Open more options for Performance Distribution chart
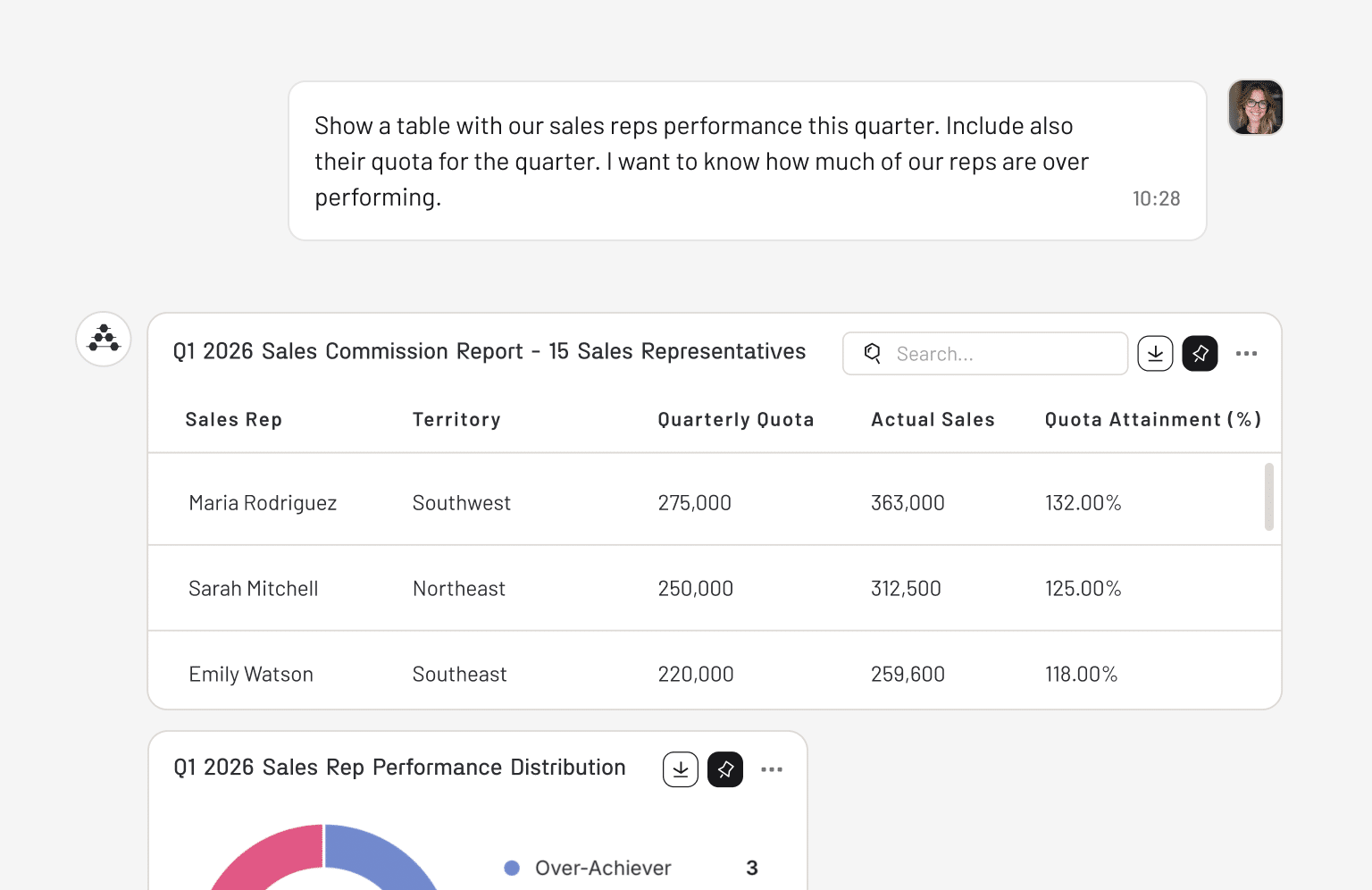Screen dimensions: 1372x890 coord(772,769)
